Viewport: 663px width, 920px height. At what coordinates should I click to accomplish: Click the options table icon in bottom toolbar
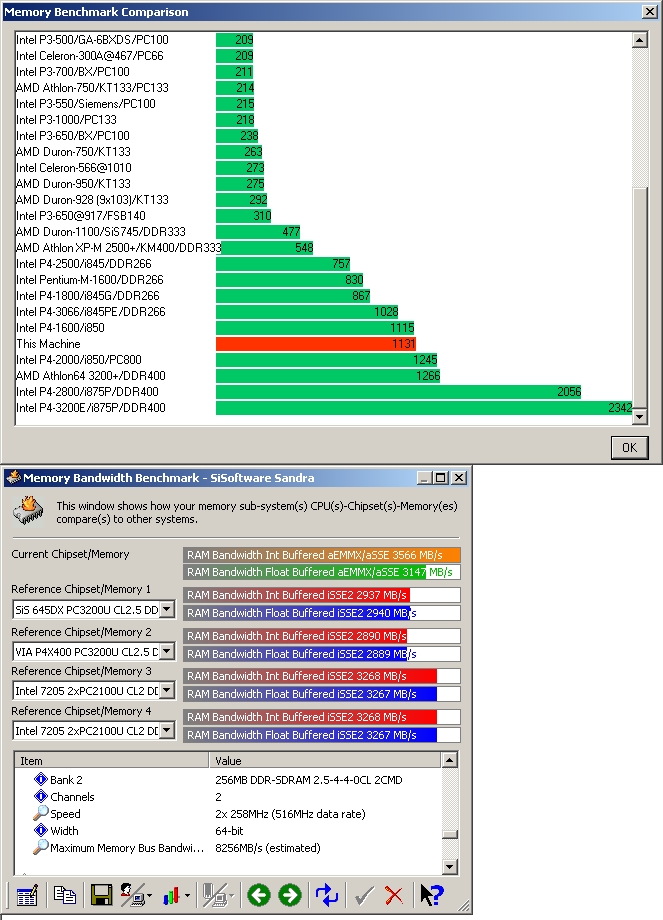[x=26, y=895]
